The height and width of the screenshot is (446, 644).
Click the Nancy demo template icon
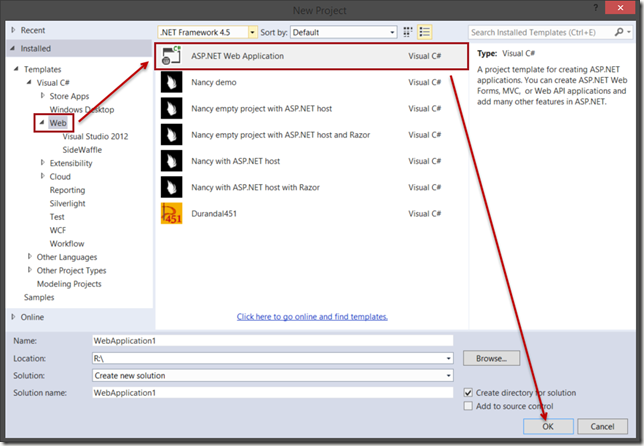coord(171,82)
